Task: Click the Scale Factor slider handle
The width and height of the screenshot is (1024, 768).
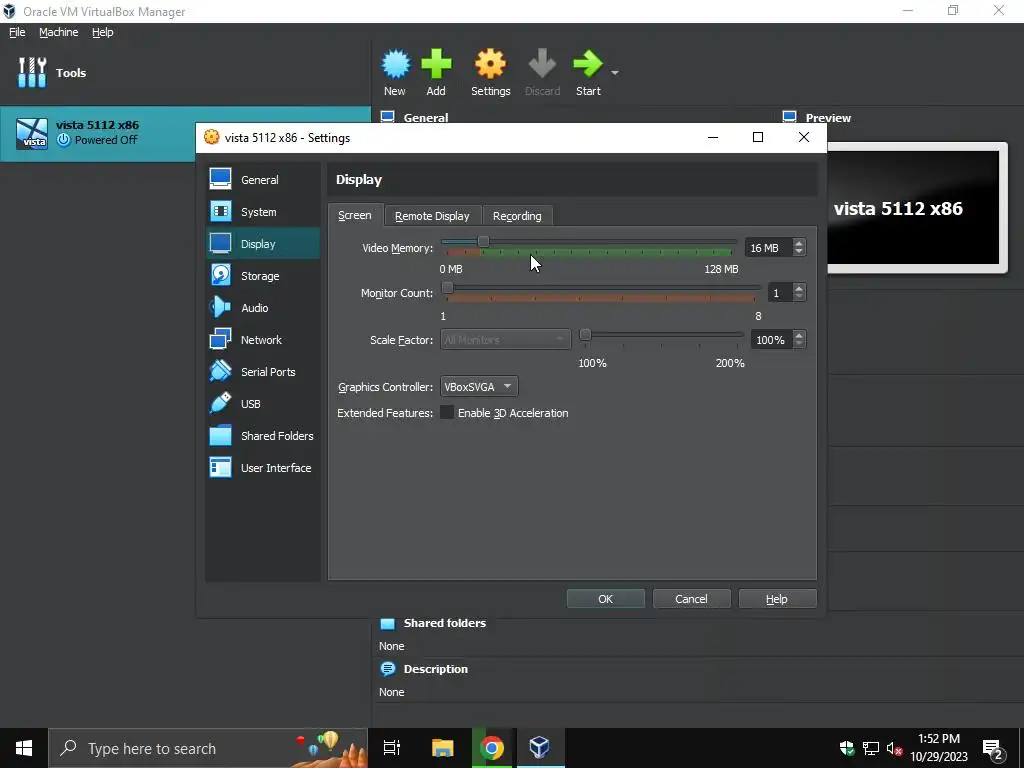Action: (x=585, y=334)
